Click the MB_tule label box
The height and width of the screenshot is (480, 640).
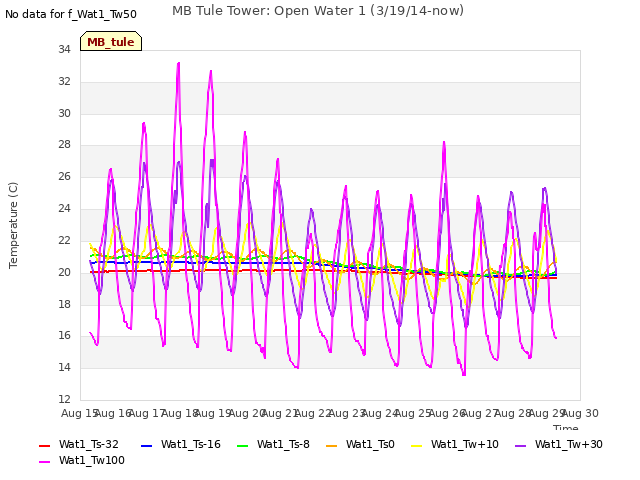click(111, 41)
